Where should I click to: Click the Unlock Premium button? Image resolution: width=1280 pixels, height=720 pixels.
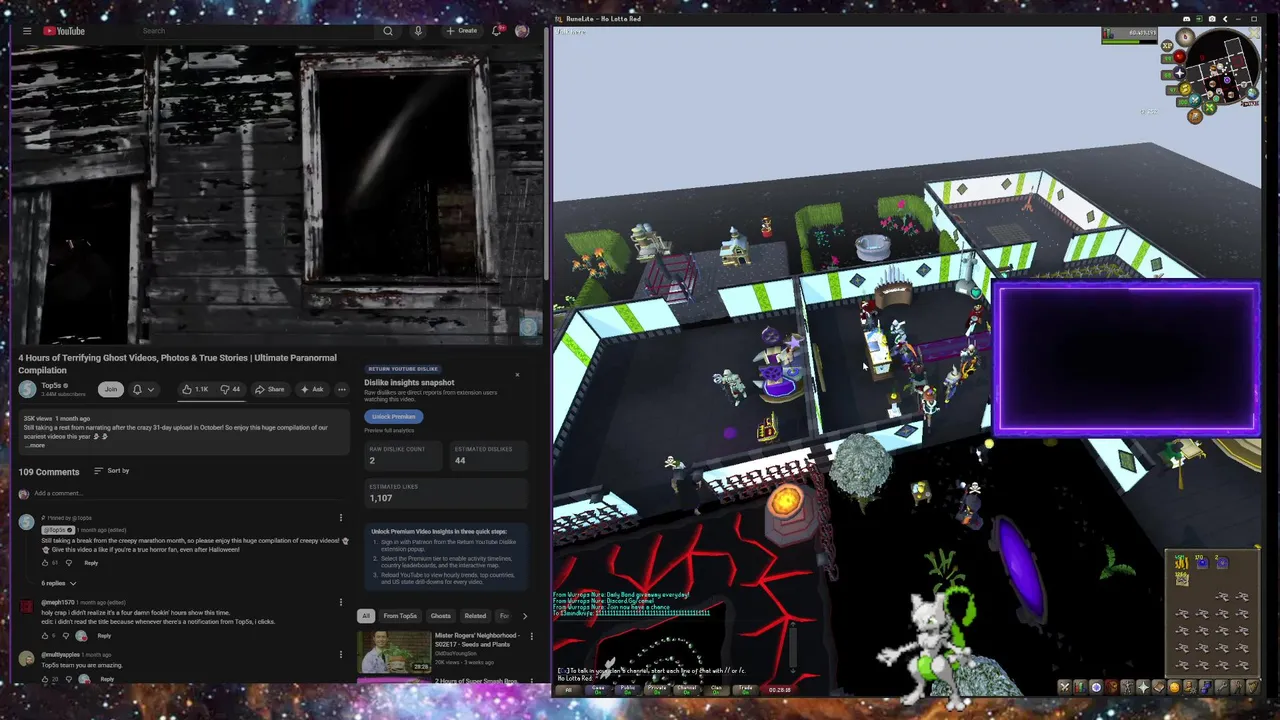pyautogui.click(x=393, y=417)
